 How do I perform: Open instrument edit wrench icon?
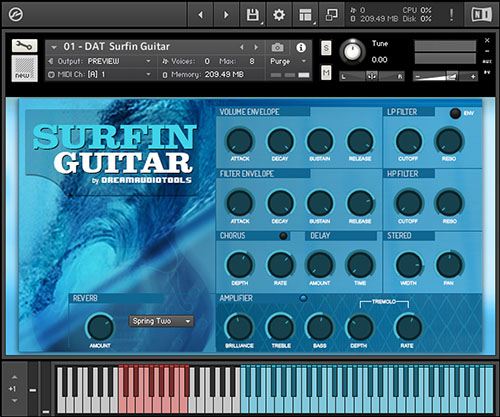tap(24, 46)
